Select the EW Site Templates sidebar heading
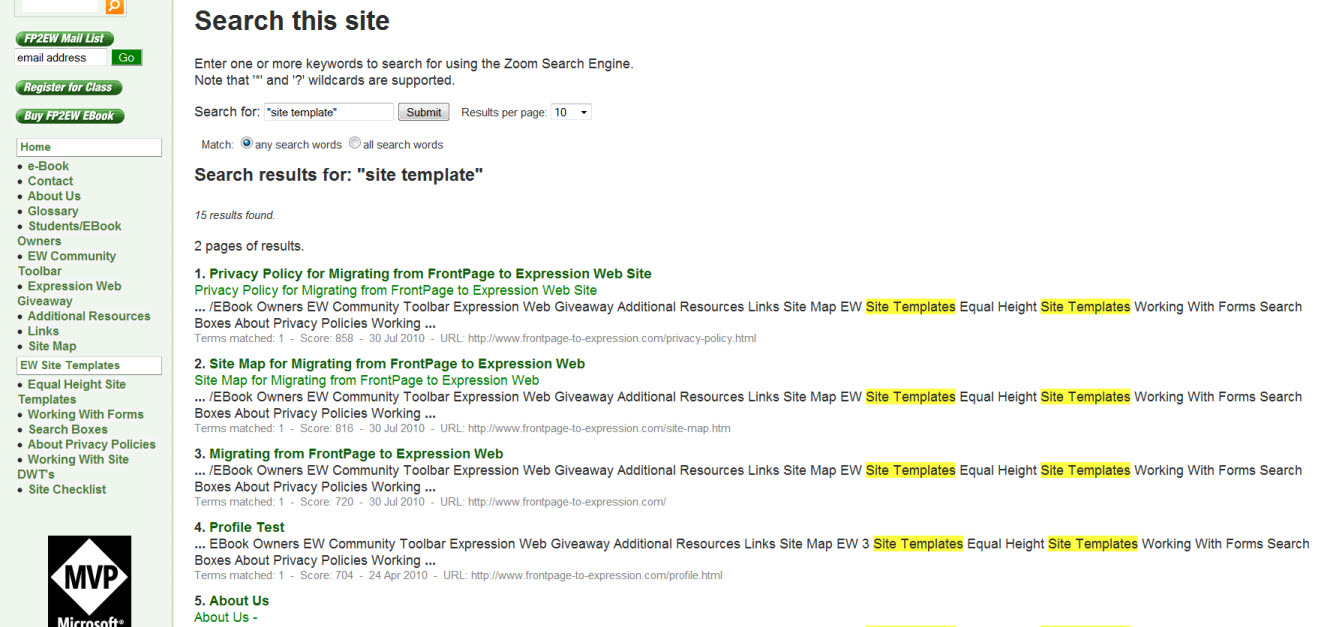Viewport: 1326px width, 627px height. (89, 366)
